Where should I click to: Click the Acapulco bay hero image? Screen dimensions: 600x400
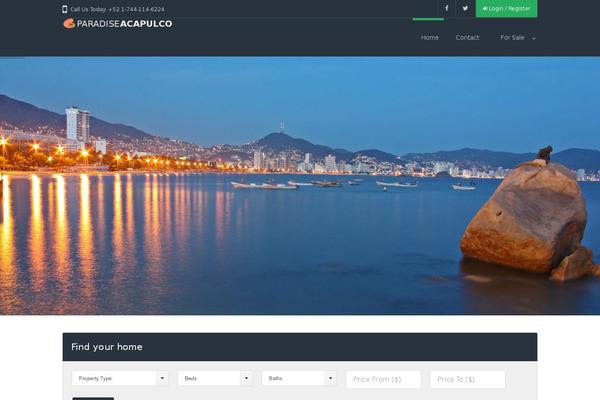point(300,186)
